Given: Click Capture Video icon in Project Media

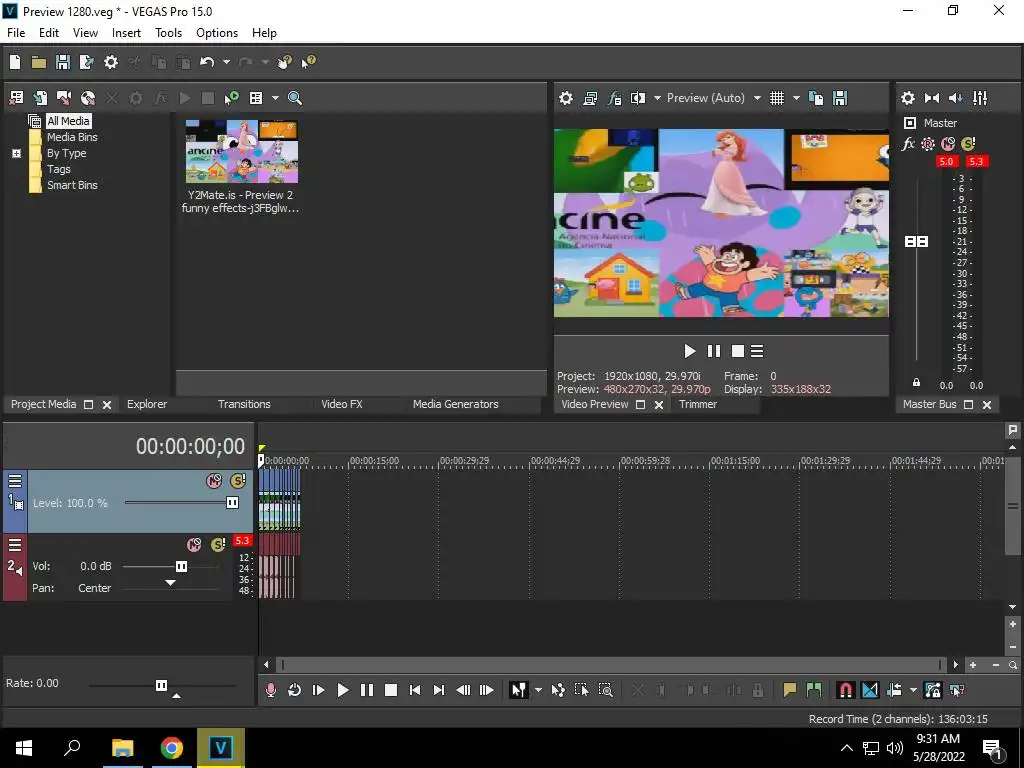Looking at the screenshot, I should coord(64,98).
